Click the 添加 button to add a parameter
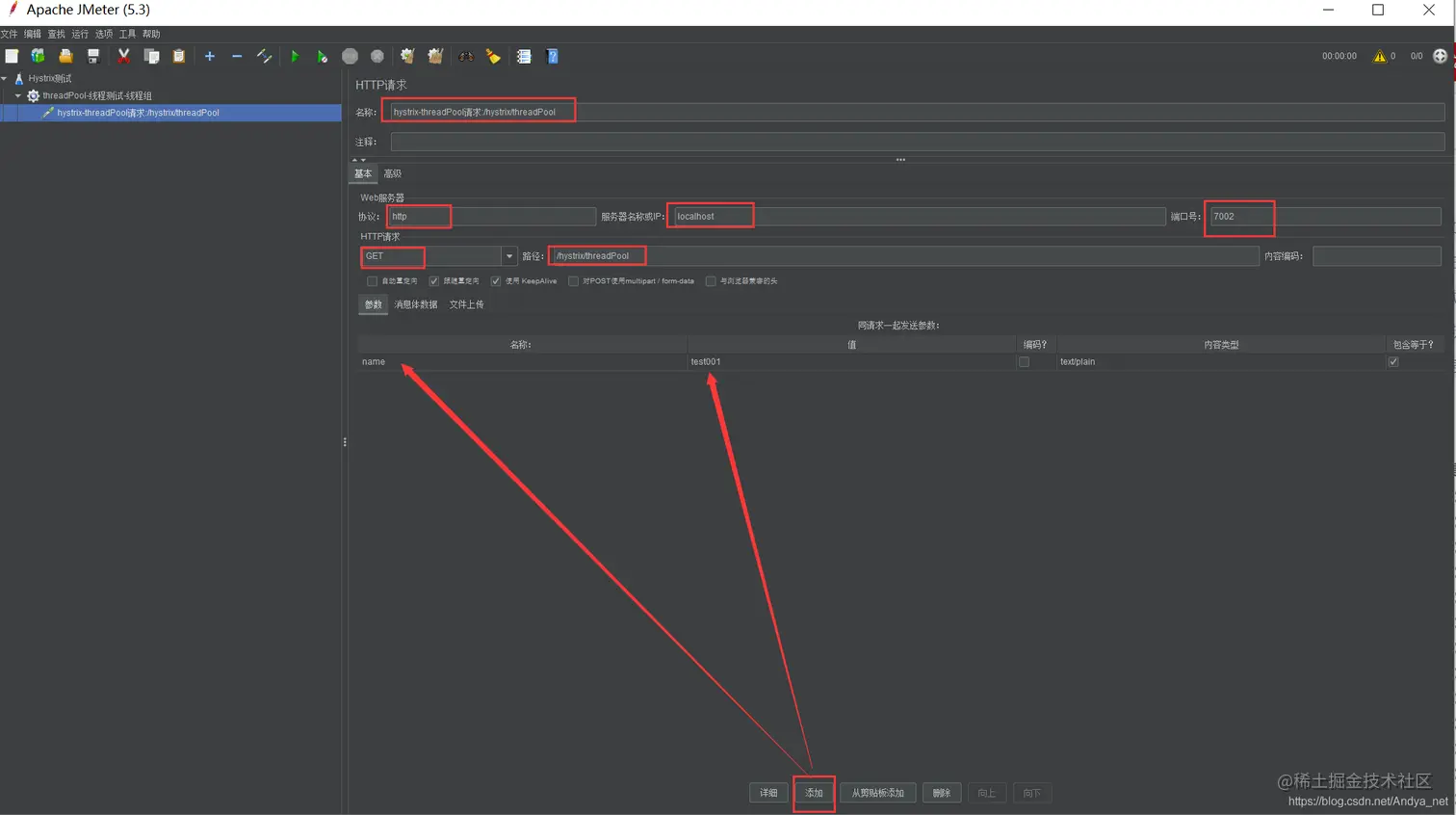This screenshot has width=1456, height=815. coord(814,793)
